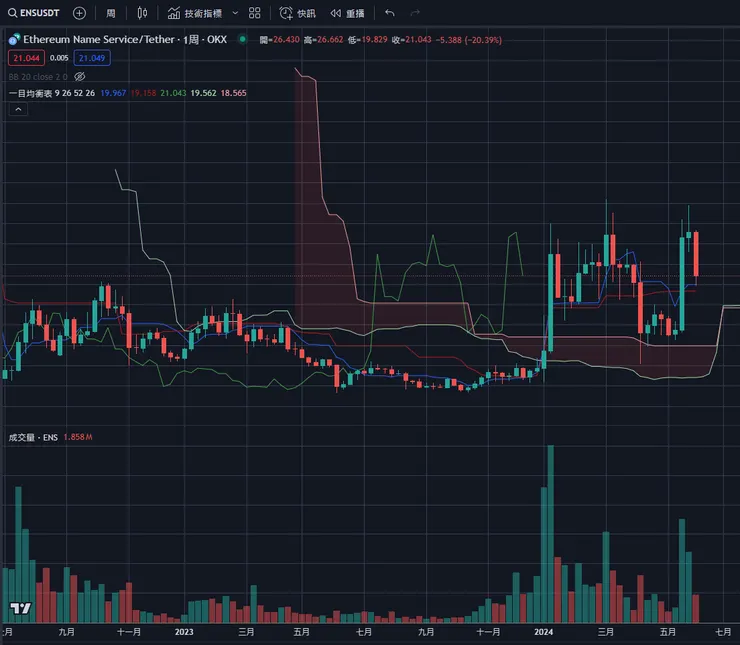Create an alert via 快訊 button
The height and width of the screenshot is (645, 740).
tap(297, 13)
